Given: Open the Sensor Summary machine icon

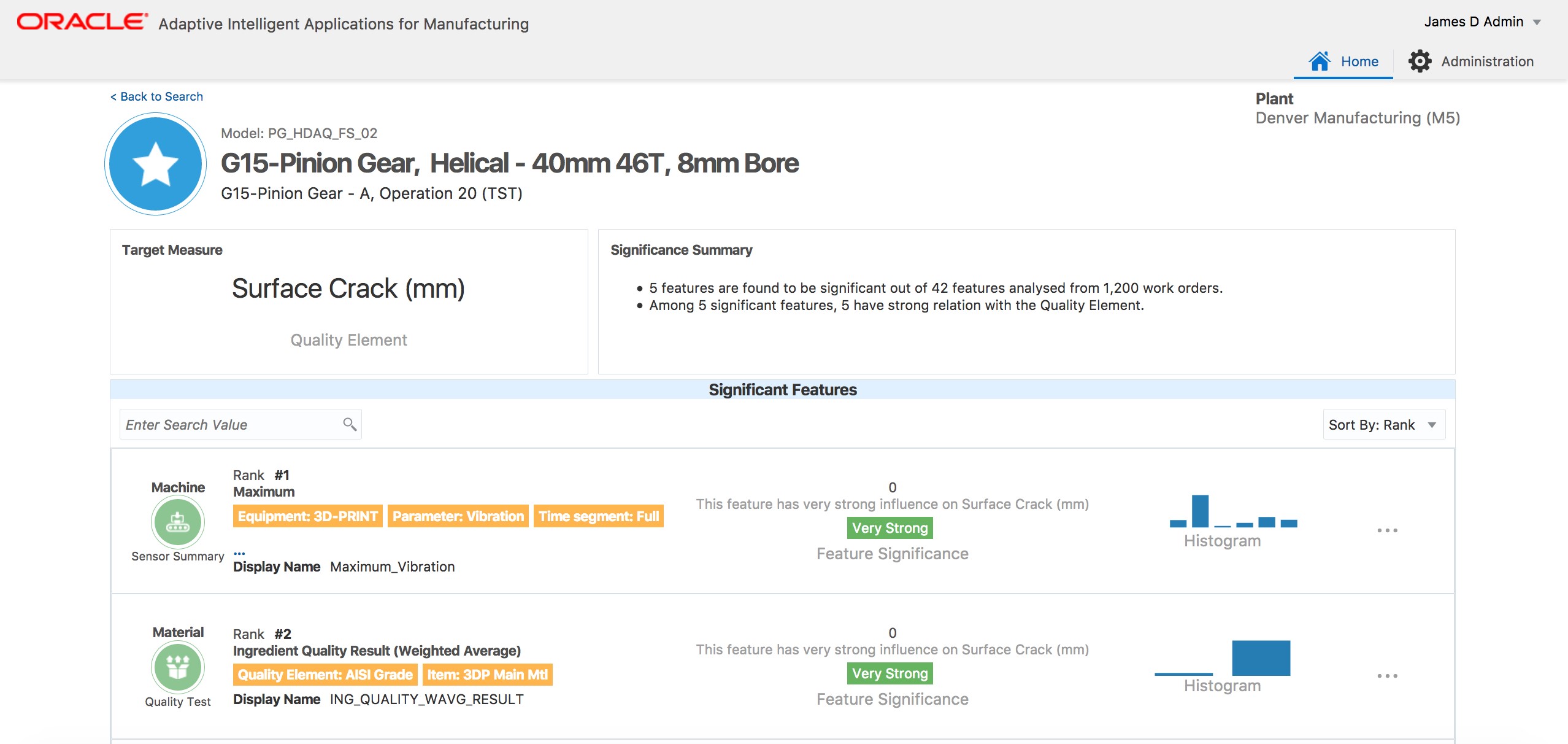Looking at the screenshot, I should [177, 522].
